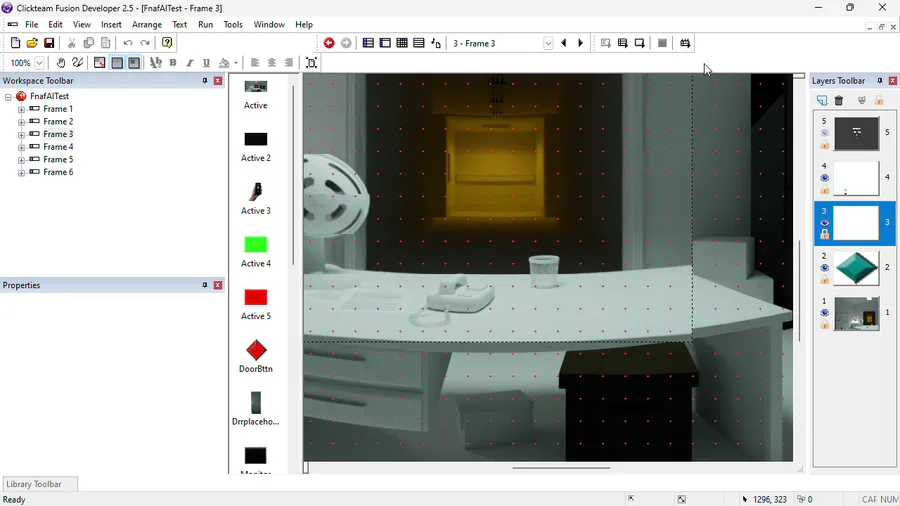Click the build and run icon
The width and height of the screenshot is (900, 506).
tap(685, 43)
